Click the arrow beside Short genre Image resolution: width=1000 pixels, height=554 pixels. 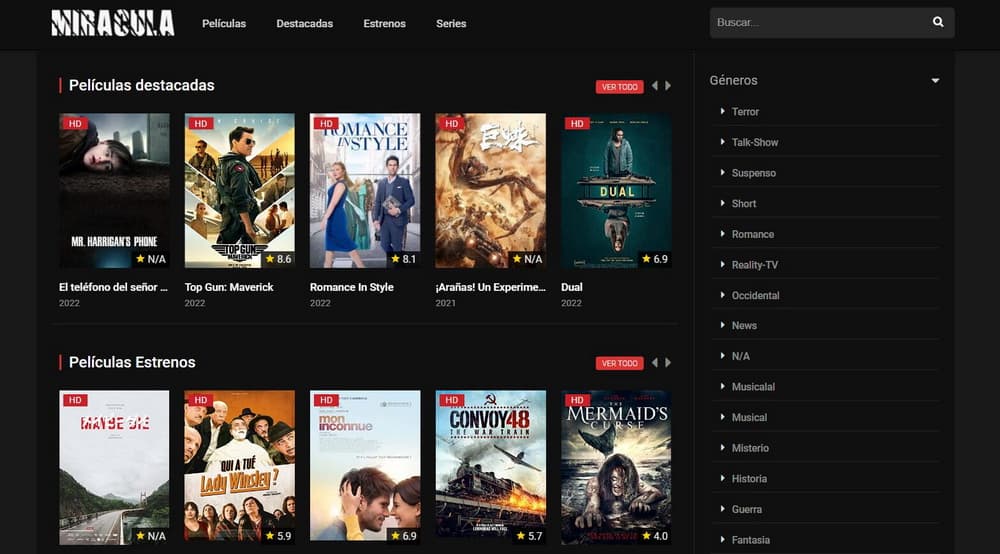(722, 203)
